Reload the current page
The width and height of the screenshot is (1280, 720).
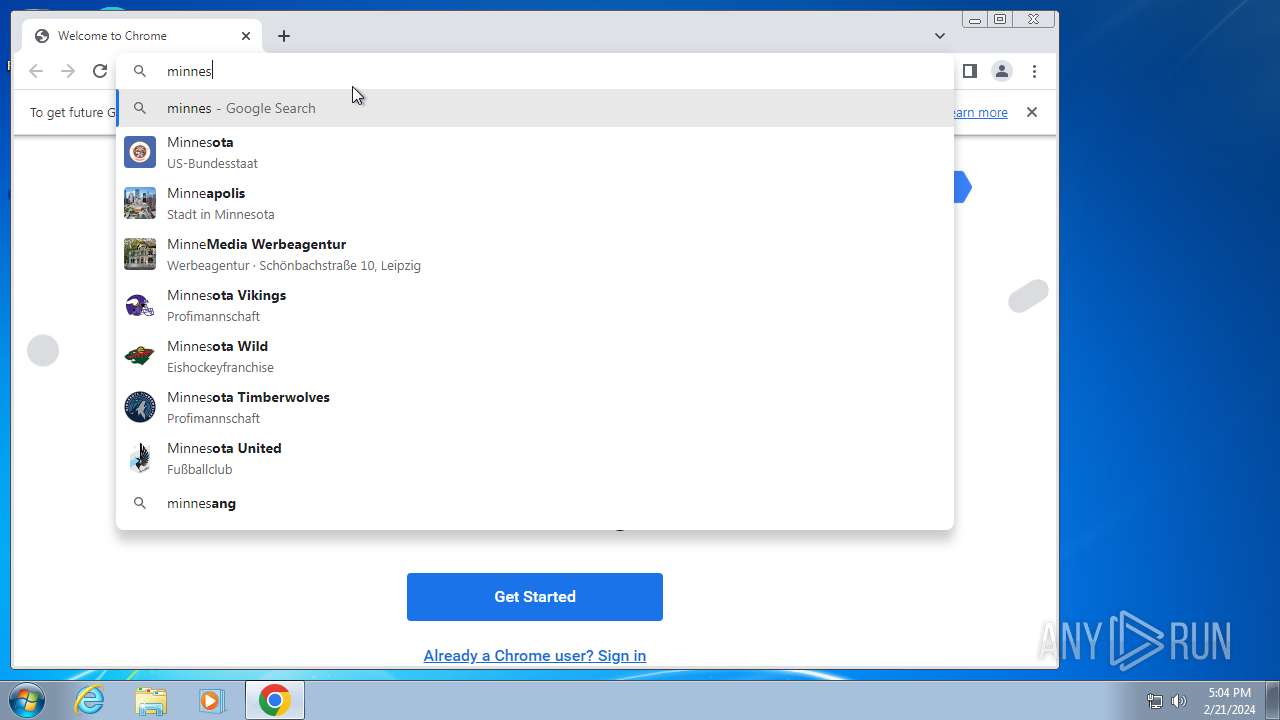(100, 71)
